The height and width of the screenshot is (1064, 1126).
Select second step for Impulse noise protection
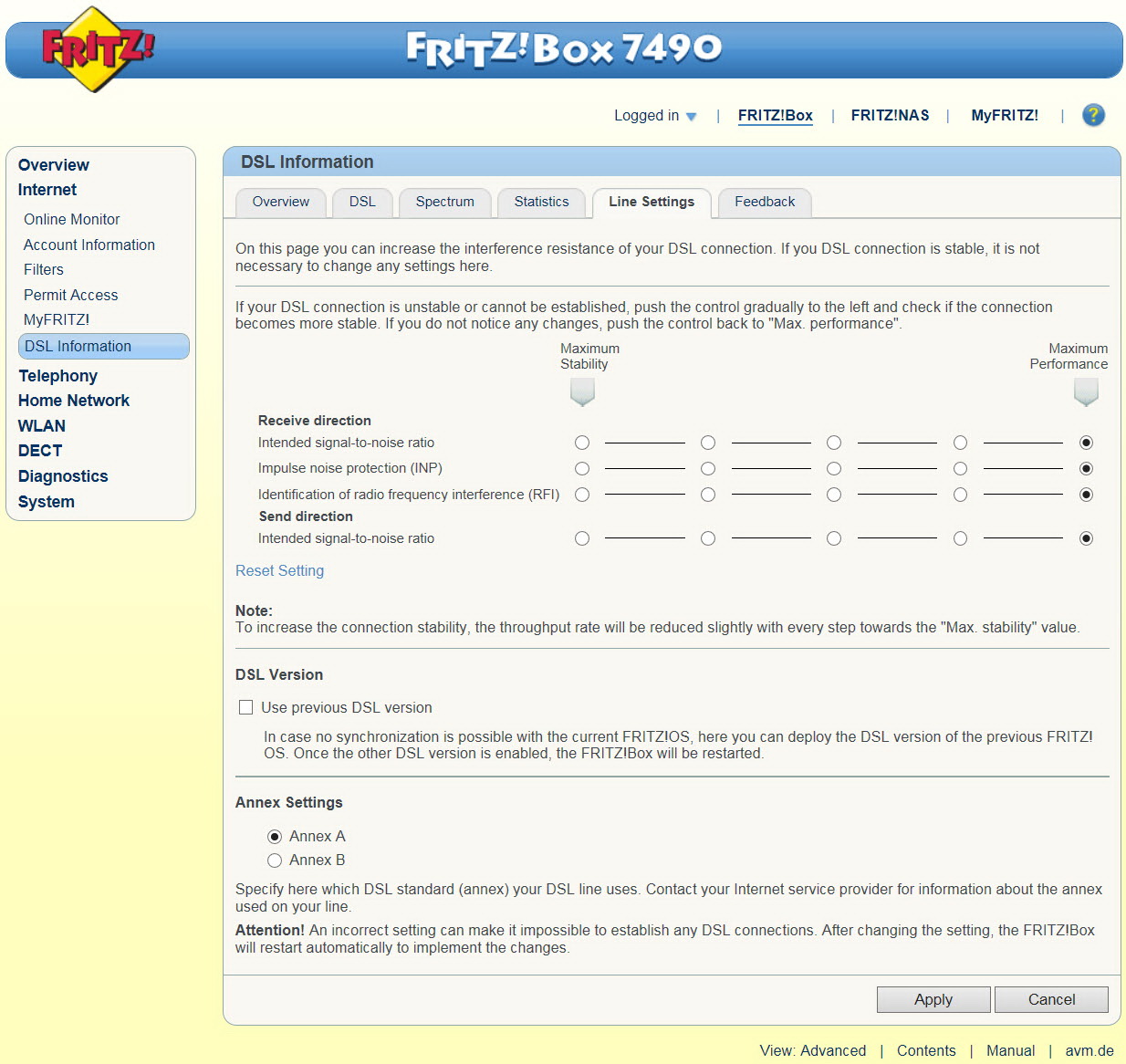[x=708, y=469]
